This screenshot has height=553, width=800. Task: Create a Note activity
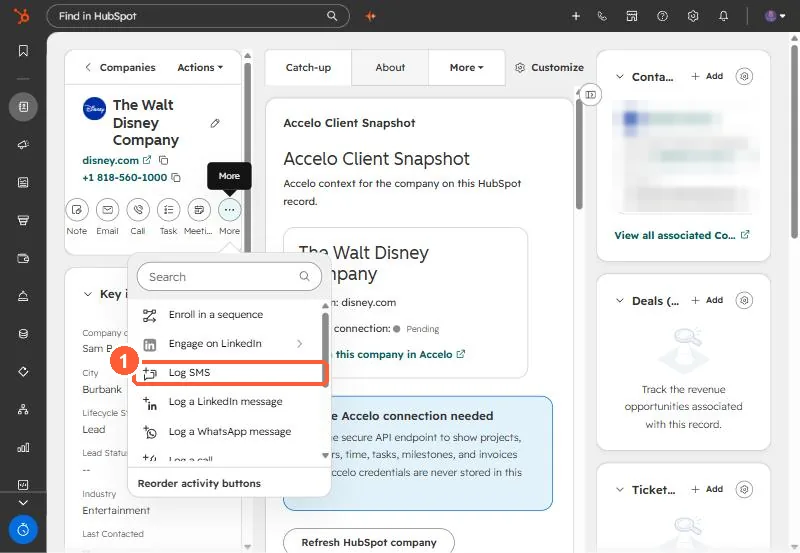77,210
